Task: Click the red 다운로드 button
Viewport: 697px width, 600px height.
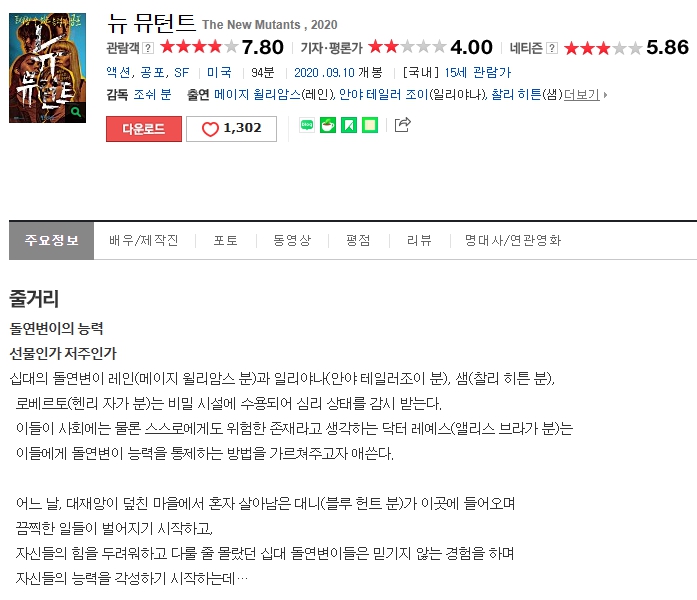Action: 144,129
